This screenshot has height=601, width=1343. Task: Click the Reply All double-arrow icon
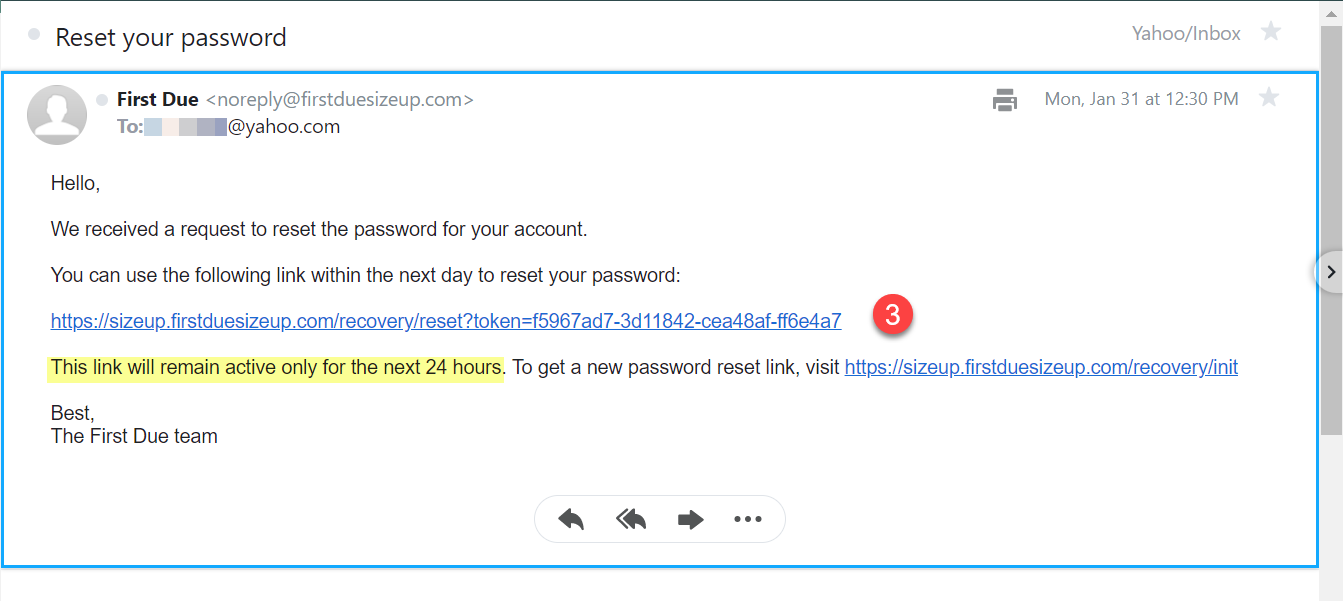tap(631, 519)
